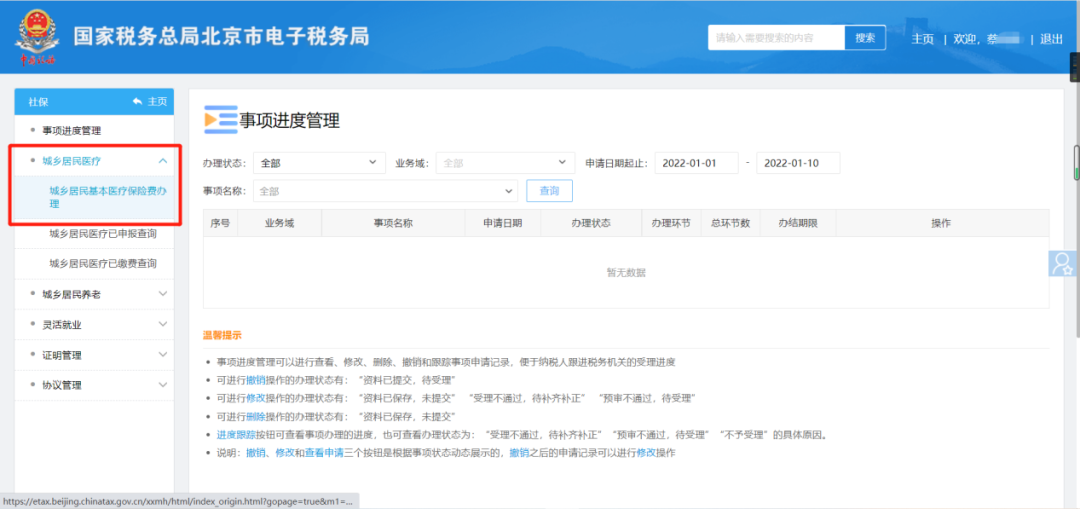This screenshot has height=509, width=1080.
Task: Collapse the 城乡居民医疗 section chevron
Action: tap(163, 160)
